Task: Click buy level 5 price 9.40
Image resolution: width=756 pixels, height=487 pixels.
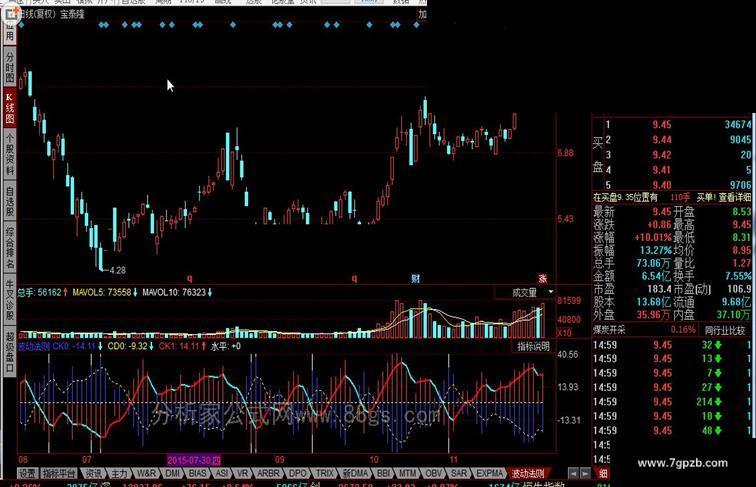Action: pos(662,185)
